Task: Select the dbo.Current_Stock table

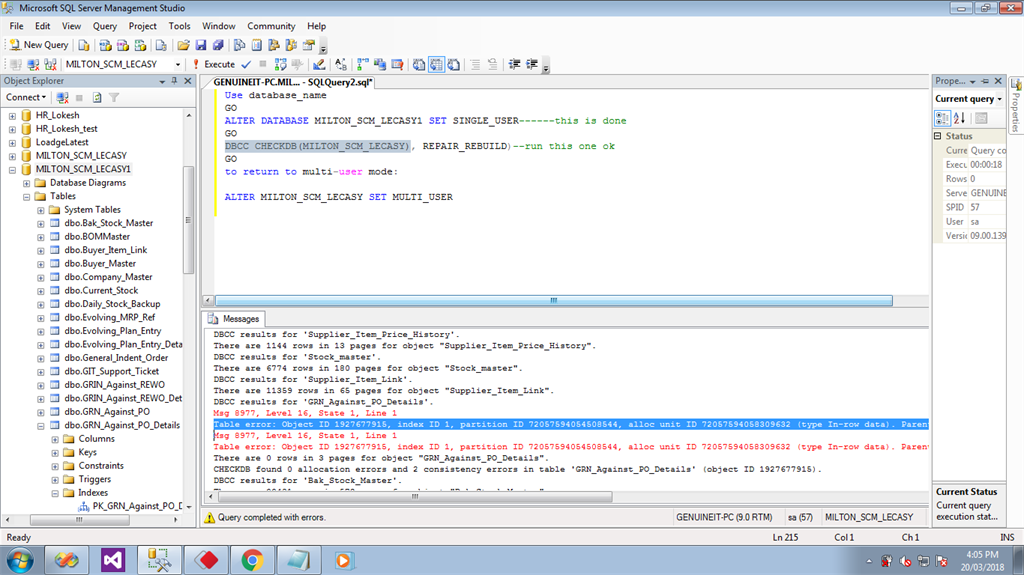Action: (101, 290)
